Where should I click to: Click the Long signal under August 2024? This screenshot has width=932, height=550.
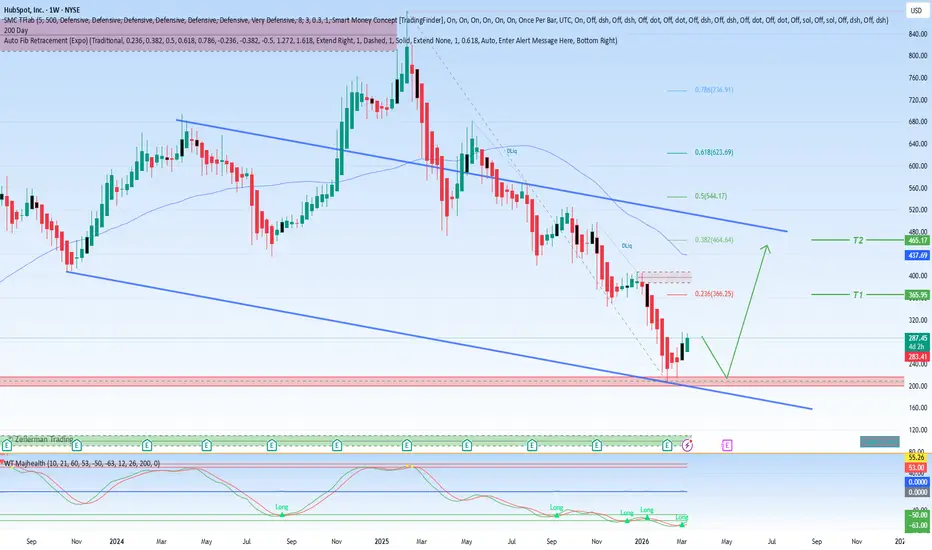pos(282,507)
